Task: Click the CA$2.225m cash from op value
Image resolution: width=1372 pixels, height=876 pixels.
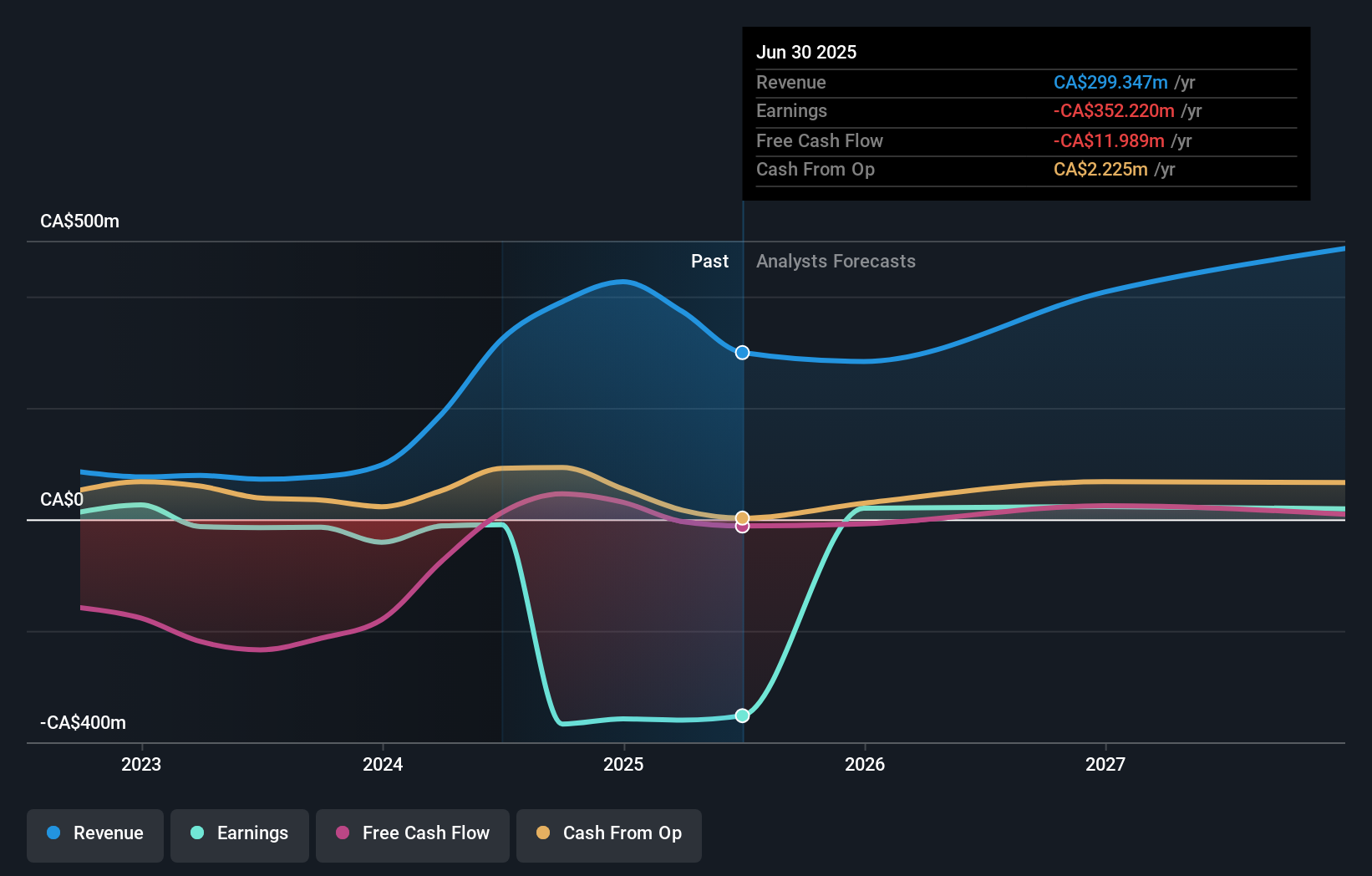Action: tap(1100, 170)
